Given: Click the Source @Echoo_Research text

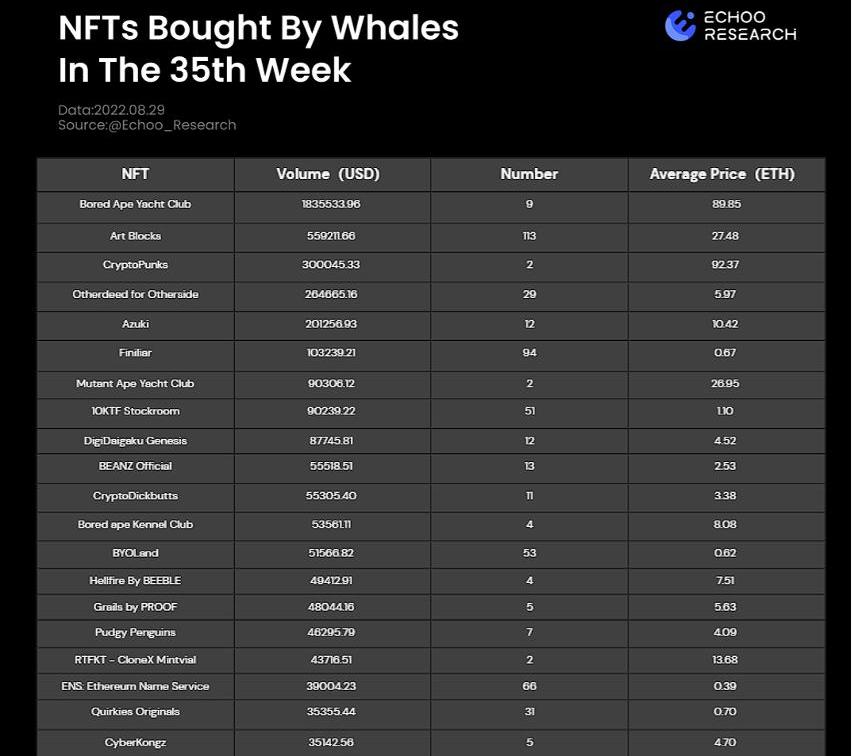Looking at the screenshot, I should click(147, 125).
